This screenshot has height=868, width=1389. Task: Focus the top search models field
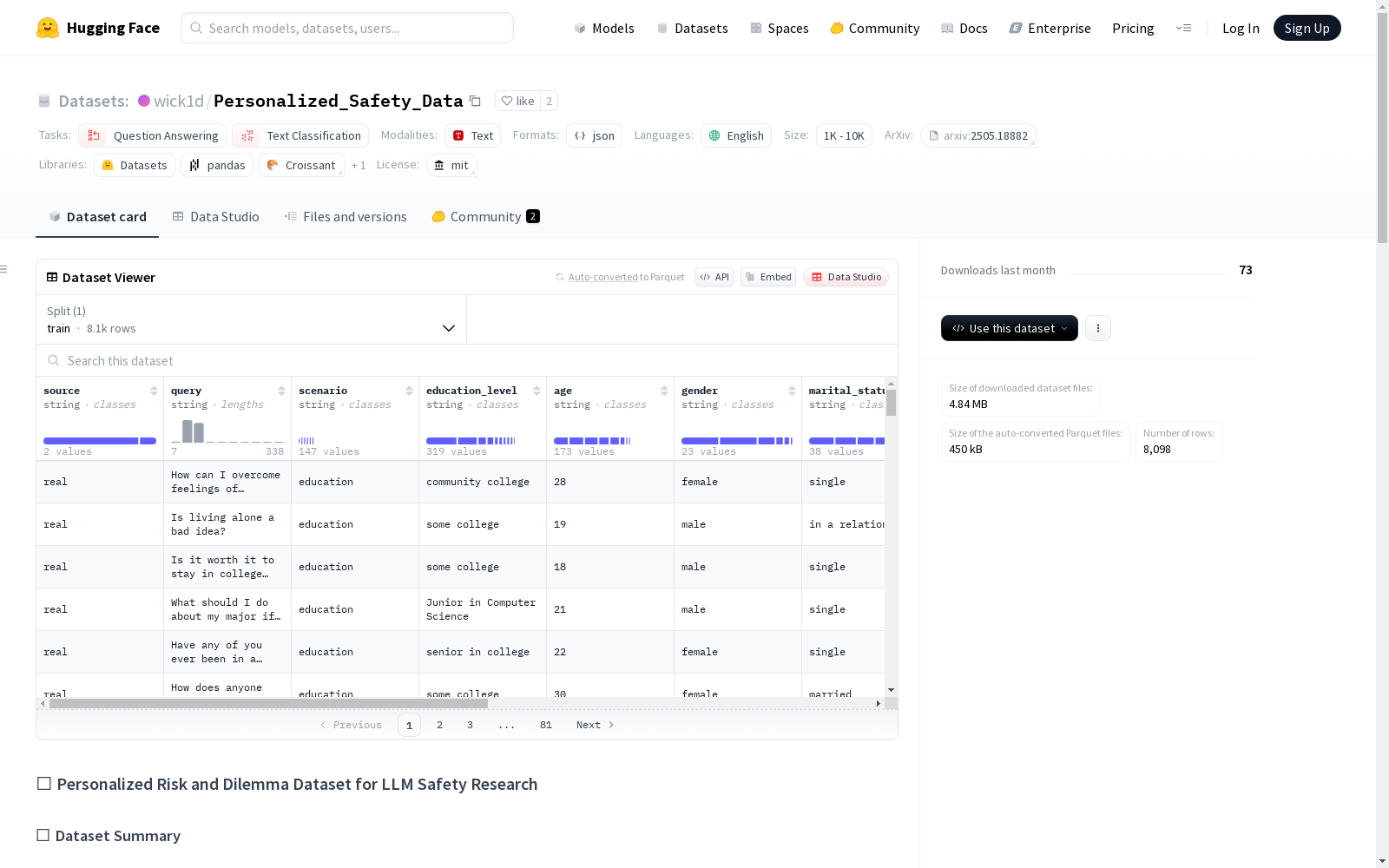click(347, 28)
